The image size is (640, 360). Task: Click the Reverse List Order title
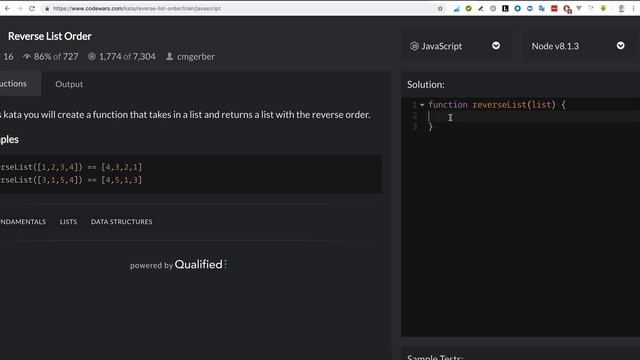point(49,36)
